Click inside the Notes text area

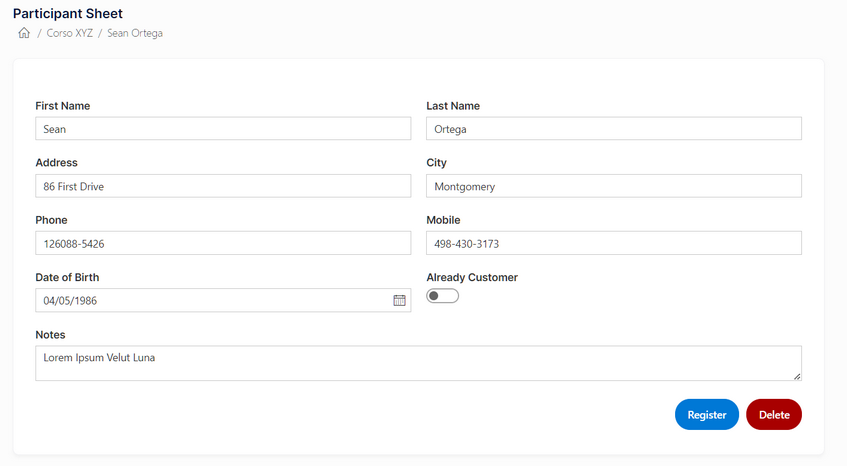pyautogui.click(x=418, y=363)
